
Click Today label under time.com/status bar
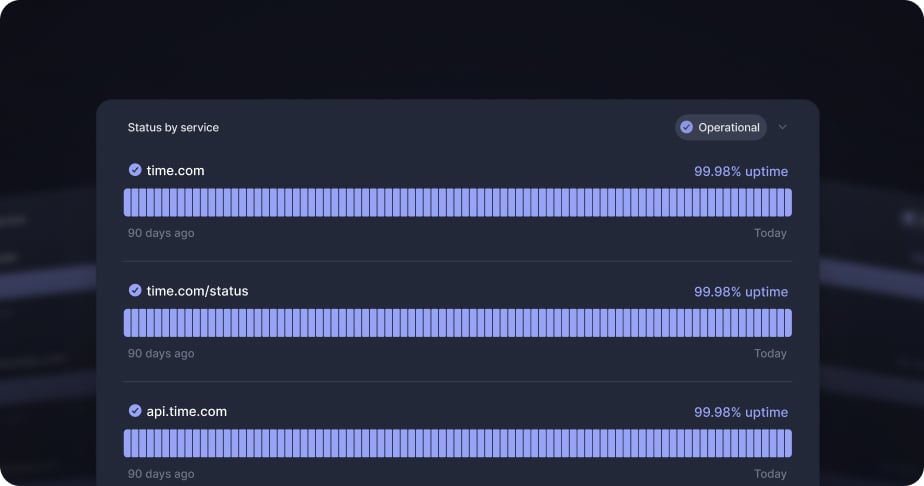[x=770, y=353]
